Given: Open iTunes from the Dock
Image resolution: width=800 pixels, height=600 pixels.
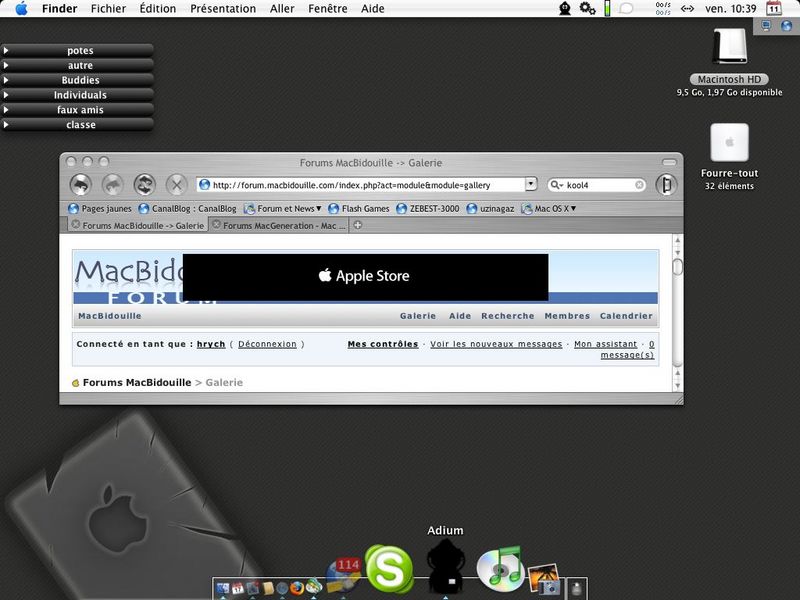Looking at the screenshot, I should pyautogui.click(x=501, y=567).
